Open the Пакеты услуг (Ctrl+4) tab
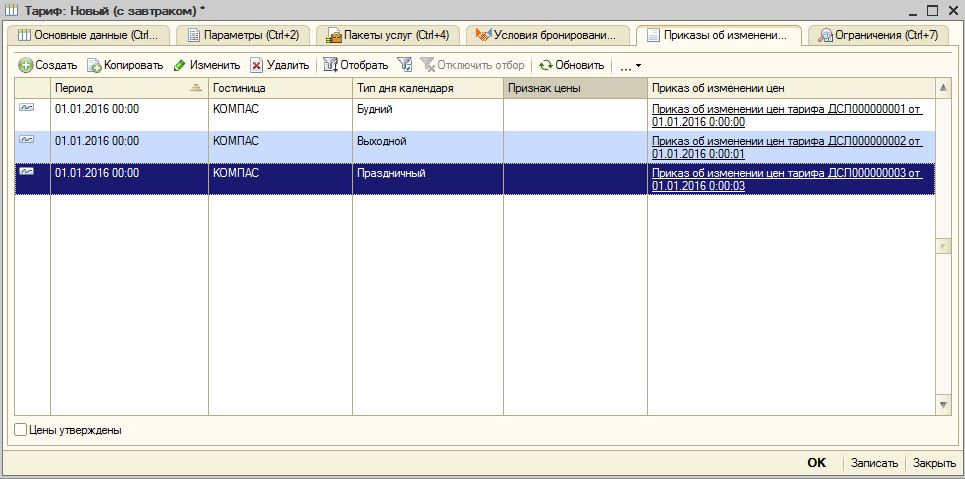The width and height of the screenshot is (965, 479). pyautogui.click(x=388, y=36)
